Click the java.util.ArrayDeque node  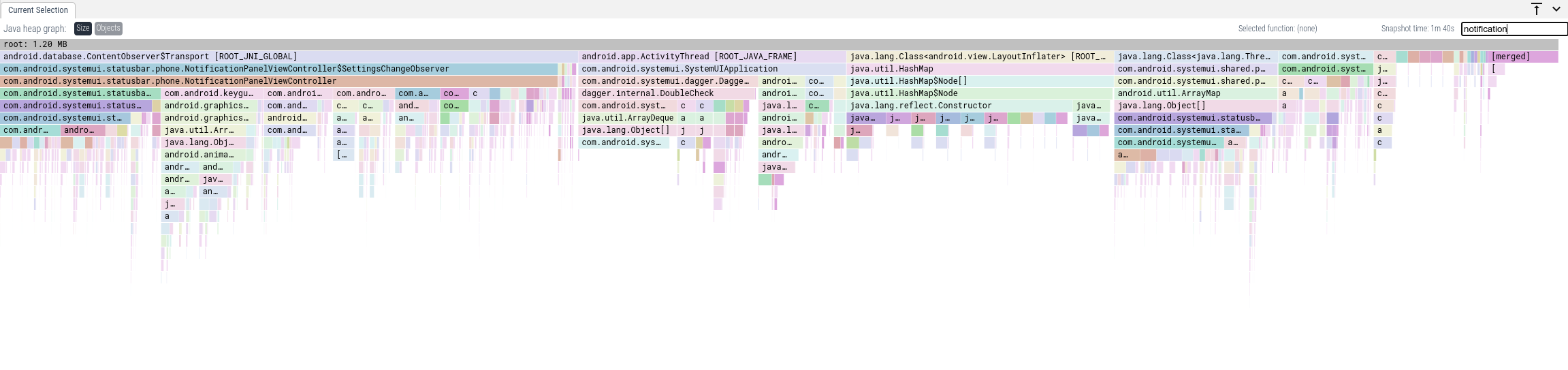628,118
